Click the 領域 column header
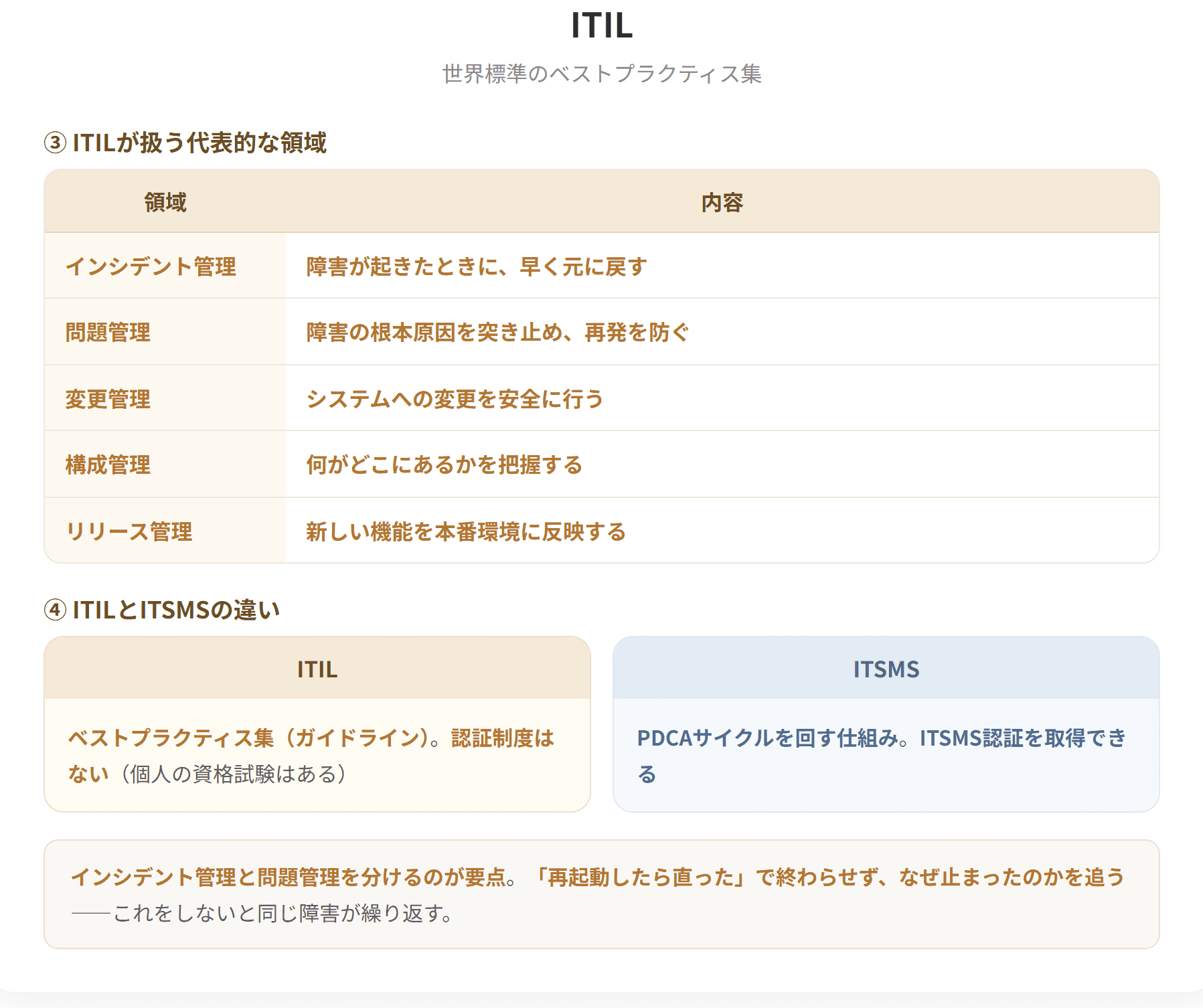This screenshot has height=1008, width=1203. 165,202
